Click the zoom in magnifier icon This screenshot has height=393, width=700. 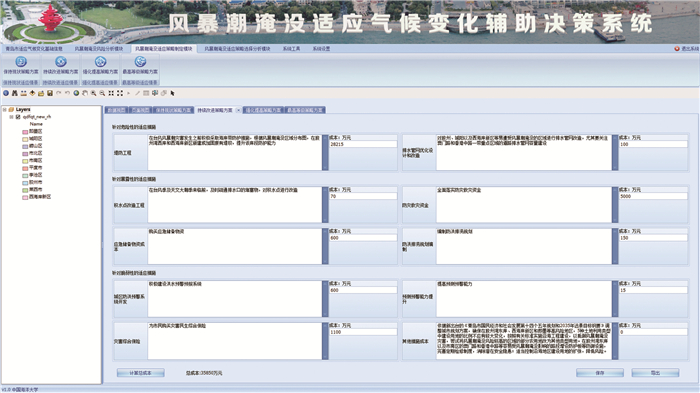click(x=93, y=93)
